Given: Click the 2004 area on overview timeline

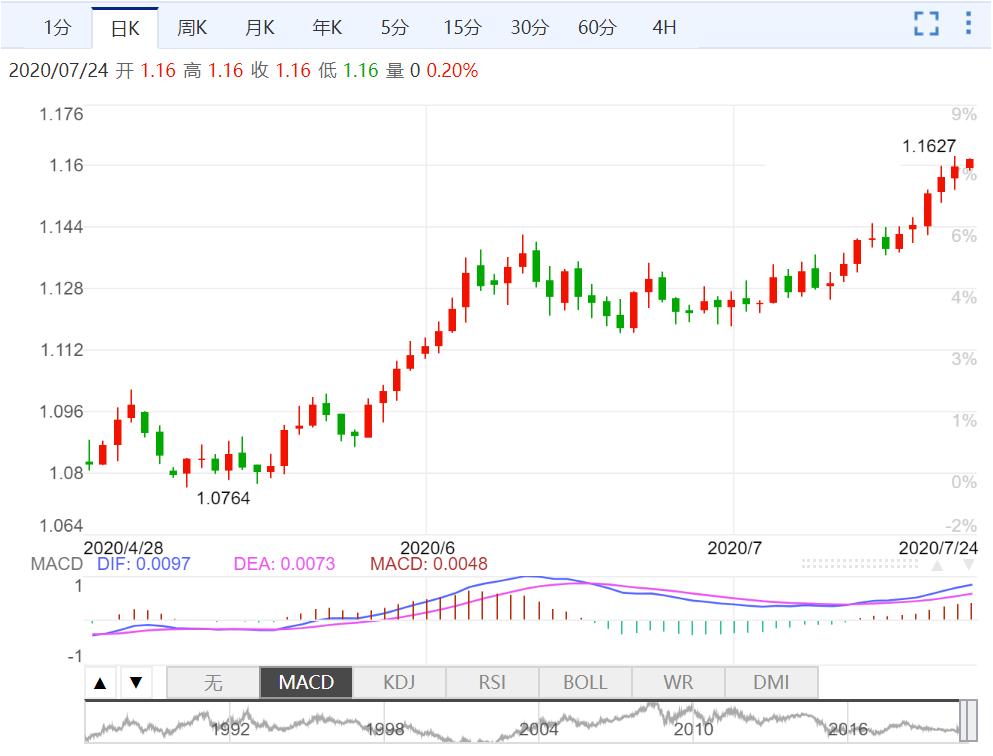Looking at the screenshot, I should (538, 728).
